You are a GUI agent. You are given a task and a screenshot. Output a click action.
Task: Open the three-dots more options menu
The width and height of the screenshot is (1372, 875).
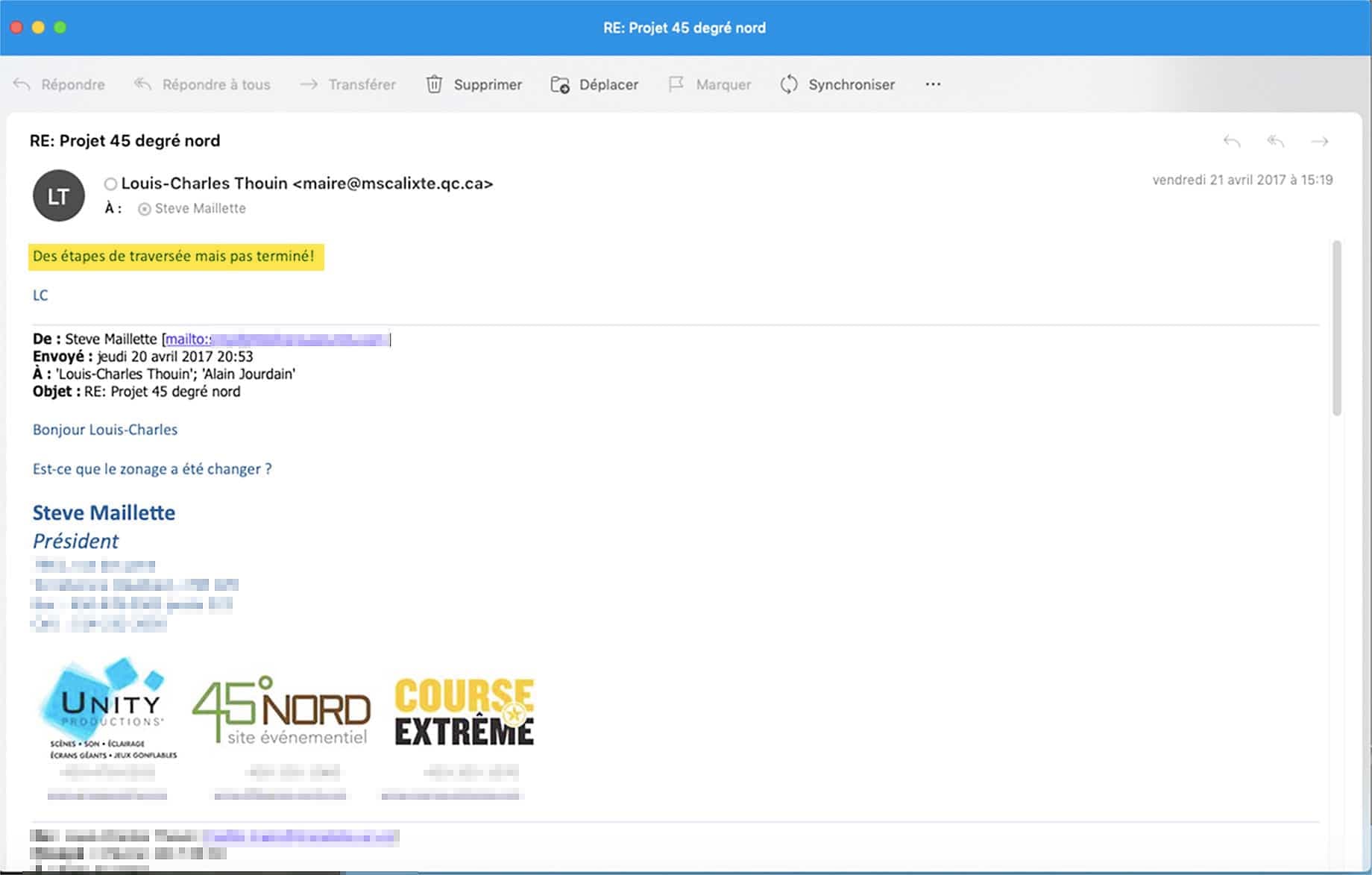click(933, 84)
